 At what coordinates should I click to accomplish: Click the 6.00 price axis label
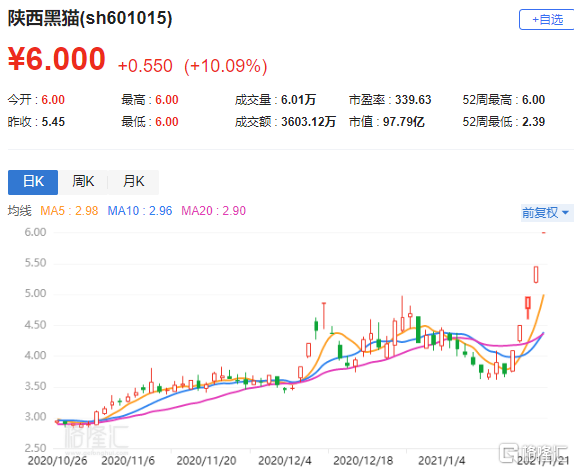click(x=36, y=232)
